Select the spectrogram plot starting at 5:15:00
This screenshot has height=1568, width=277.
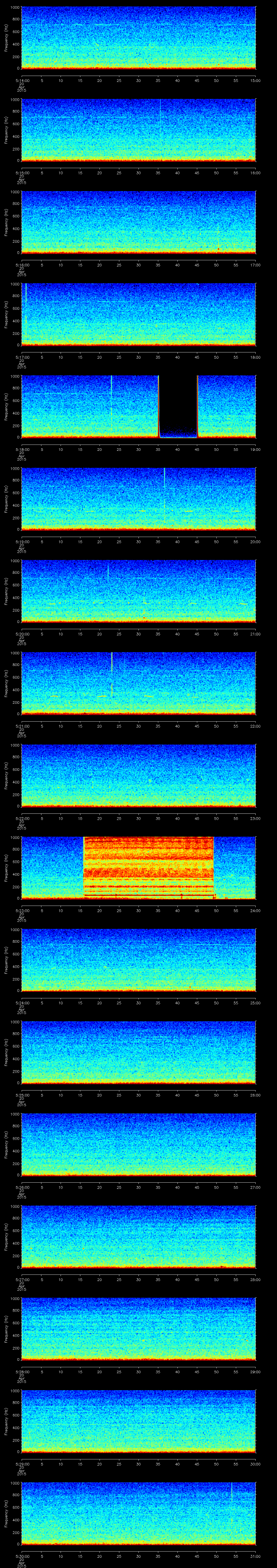[138, 130]
